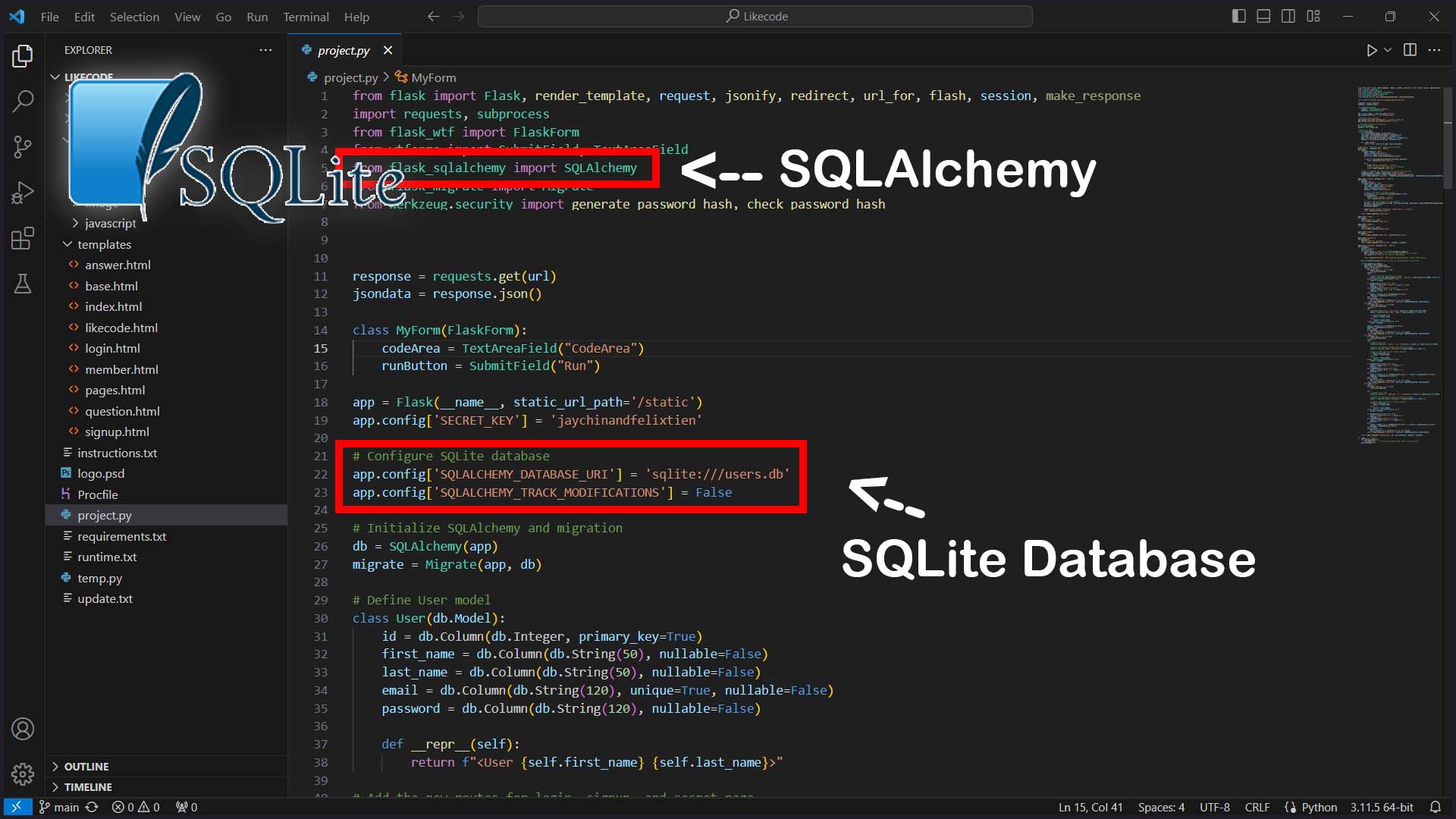Open the Accounts menu icon
Image resolution: width=1456 pixels, height=819 pixels.
[x=23, y=729]
